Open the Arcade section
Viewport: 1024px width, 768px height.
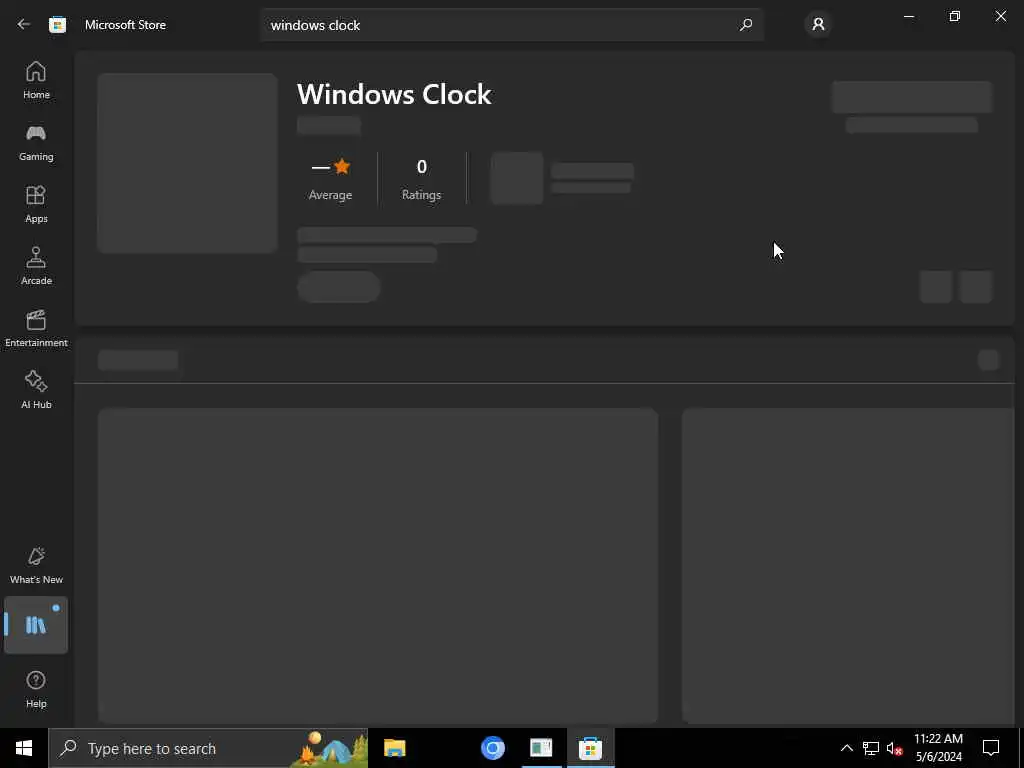click(36, 266)
